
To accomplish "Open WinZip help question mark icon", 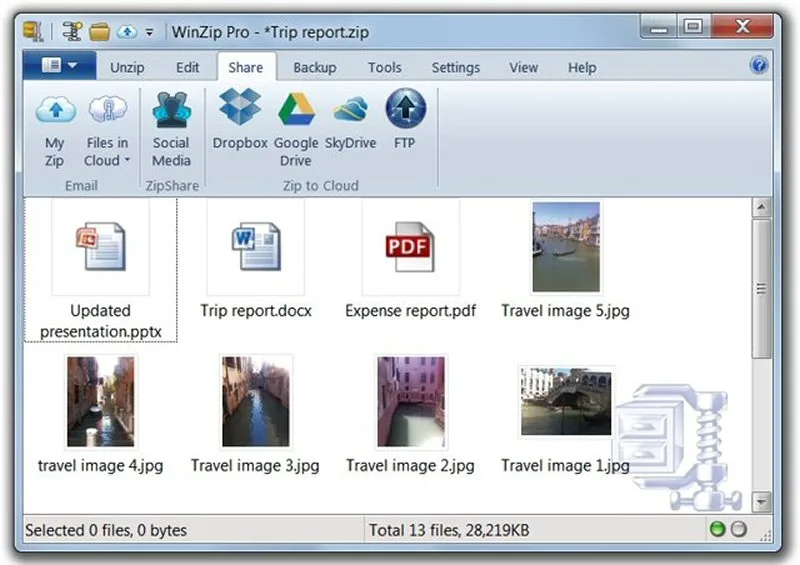I will (759, 65).
